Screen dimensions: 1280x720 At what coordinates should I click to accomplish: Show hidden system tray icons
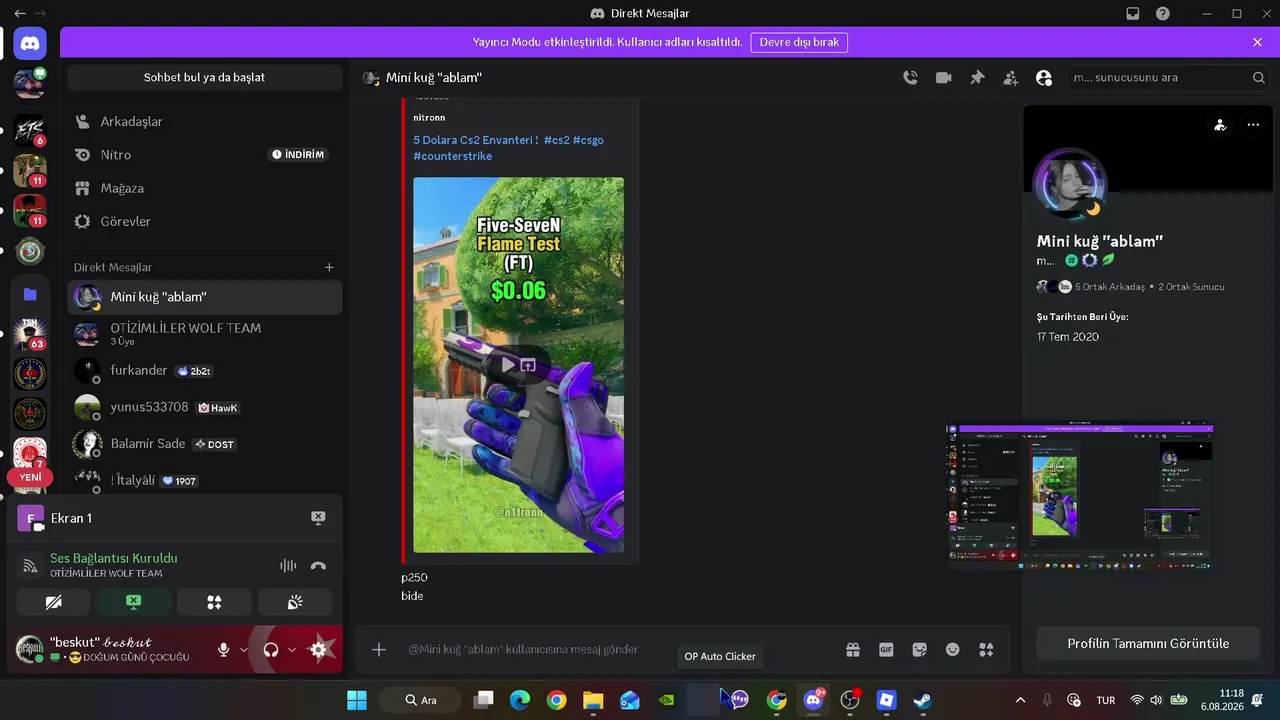(x=1020, y=700)
